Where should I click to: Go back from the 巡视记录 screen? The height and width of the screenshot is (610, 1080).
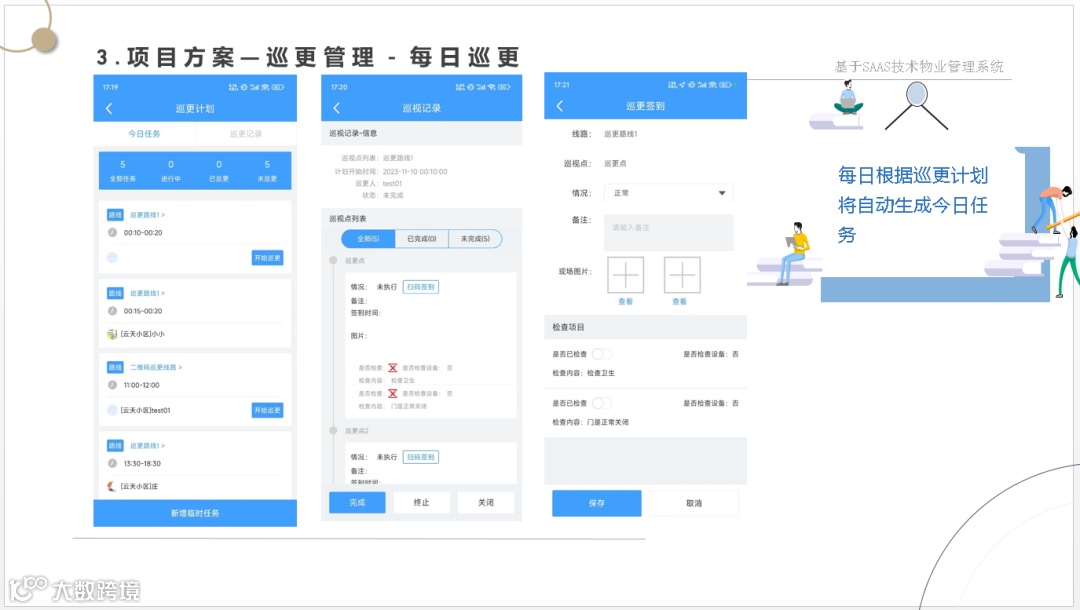coord(337,108)
